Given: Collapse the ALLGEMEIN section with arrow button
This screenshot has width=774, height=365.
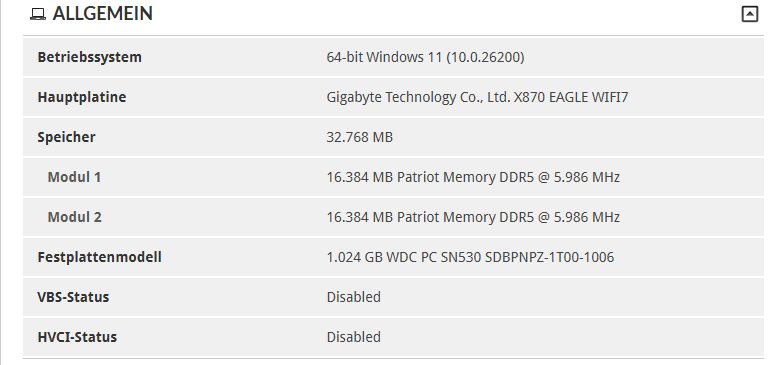Looking at the screenshot, I should click(749, 14).
